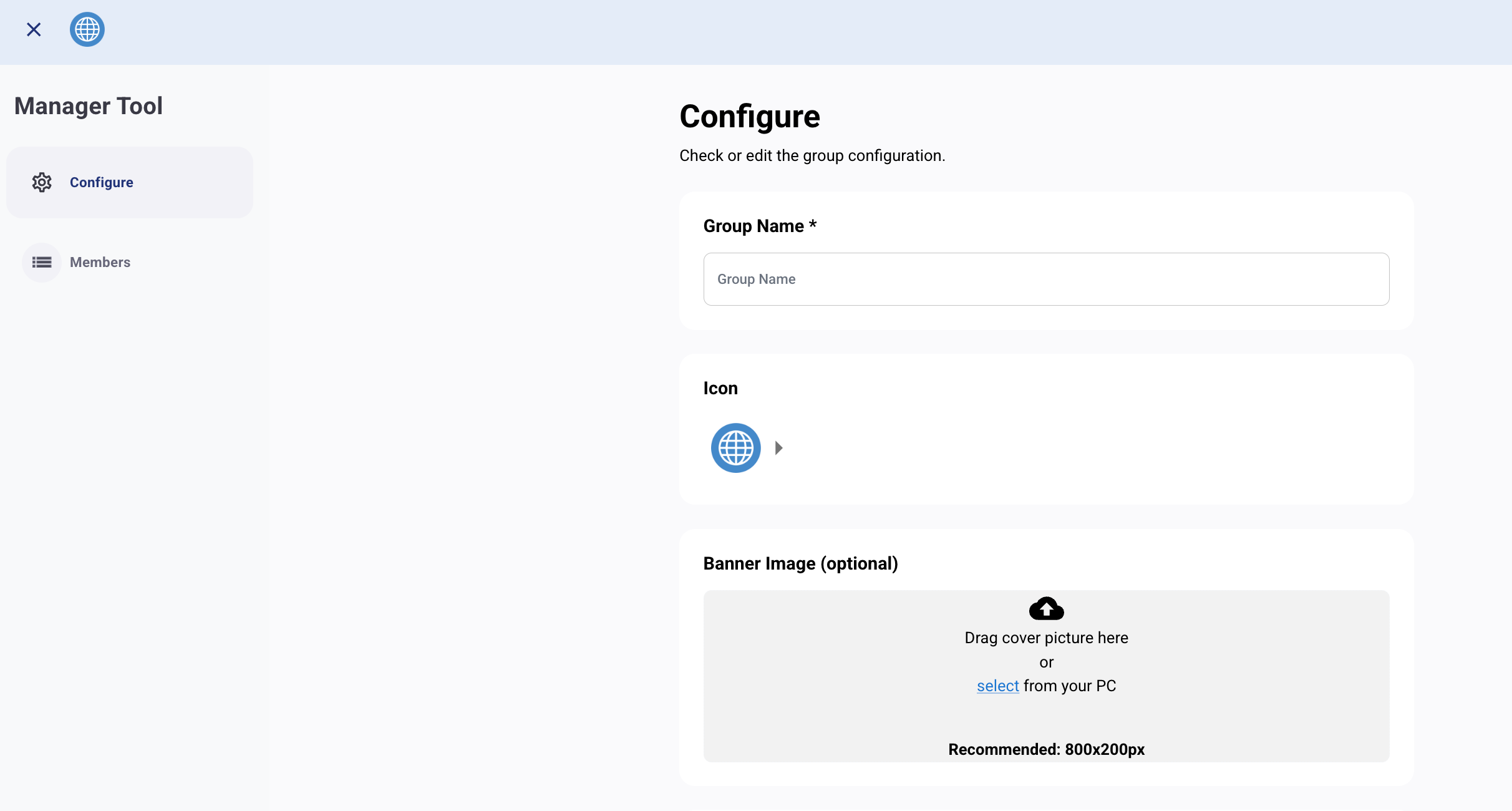This screenshot has height=811, width=1512.
Task: Close the Manager Tool with the X
Action: tap(34, 29)
